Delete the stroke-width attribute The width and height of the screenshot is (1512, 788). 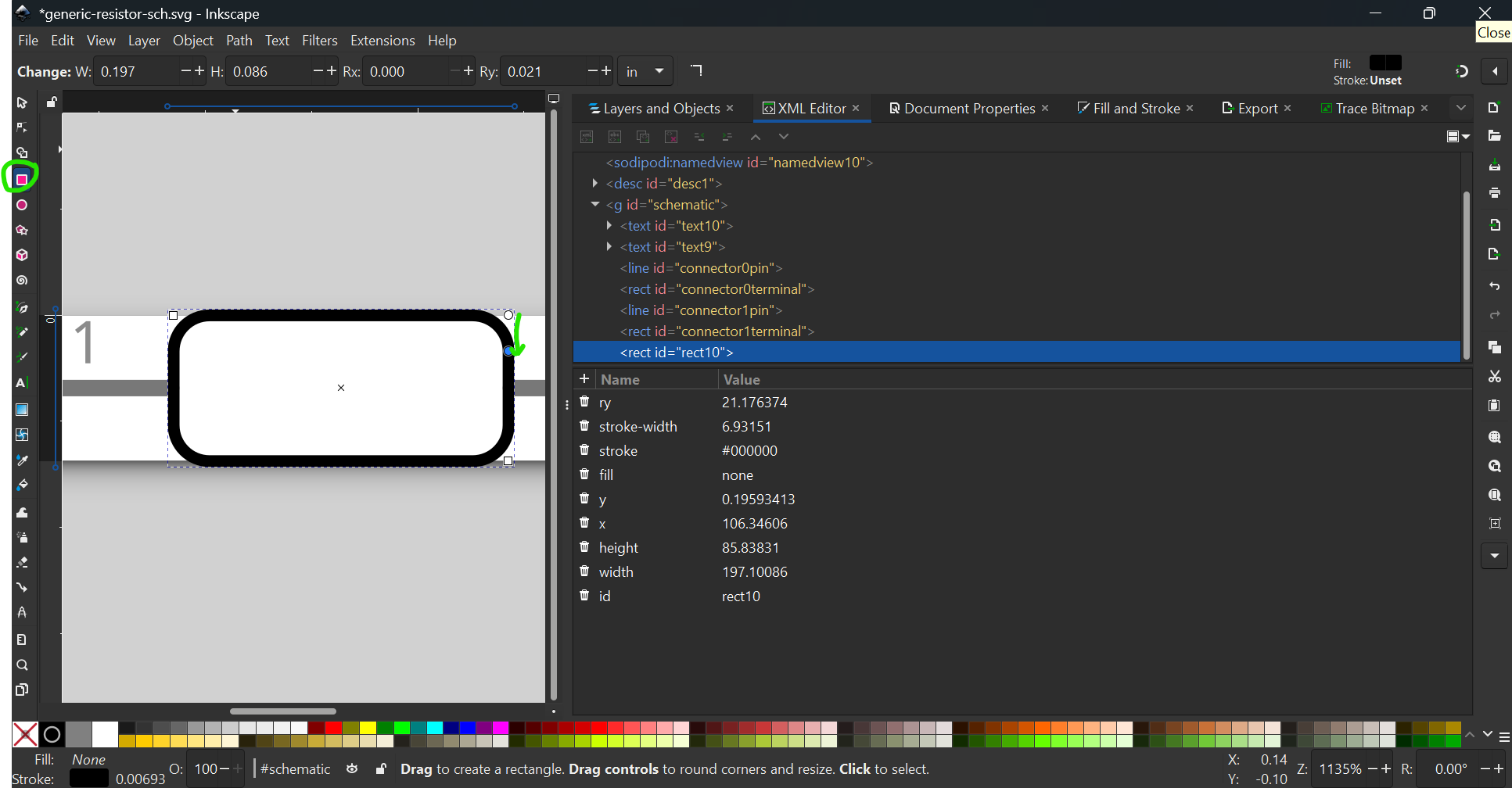(584, 426)
